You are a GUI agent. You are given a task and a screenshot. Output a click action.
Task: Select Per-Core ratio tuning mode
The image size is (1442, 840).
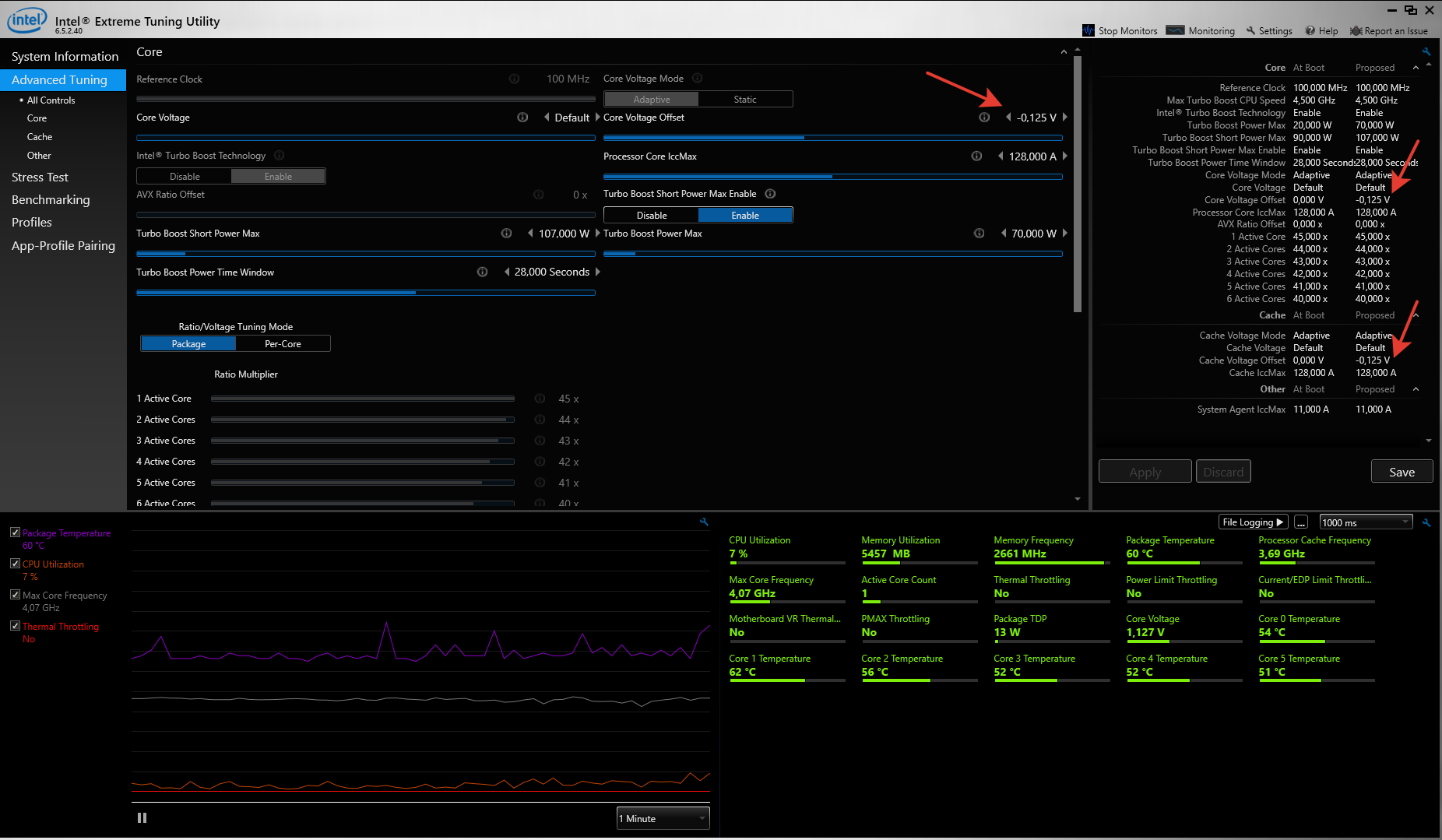click(283, 344)
